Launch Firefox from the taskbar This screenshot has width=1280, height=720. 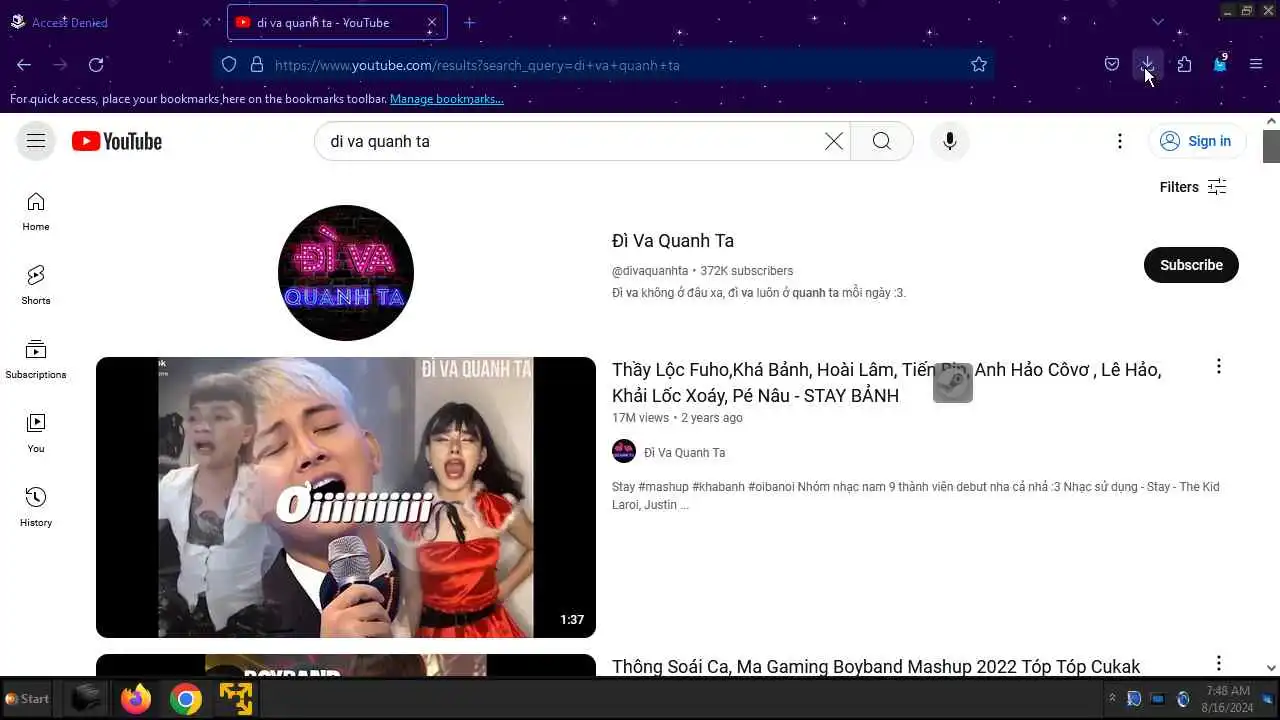[136, 699]
